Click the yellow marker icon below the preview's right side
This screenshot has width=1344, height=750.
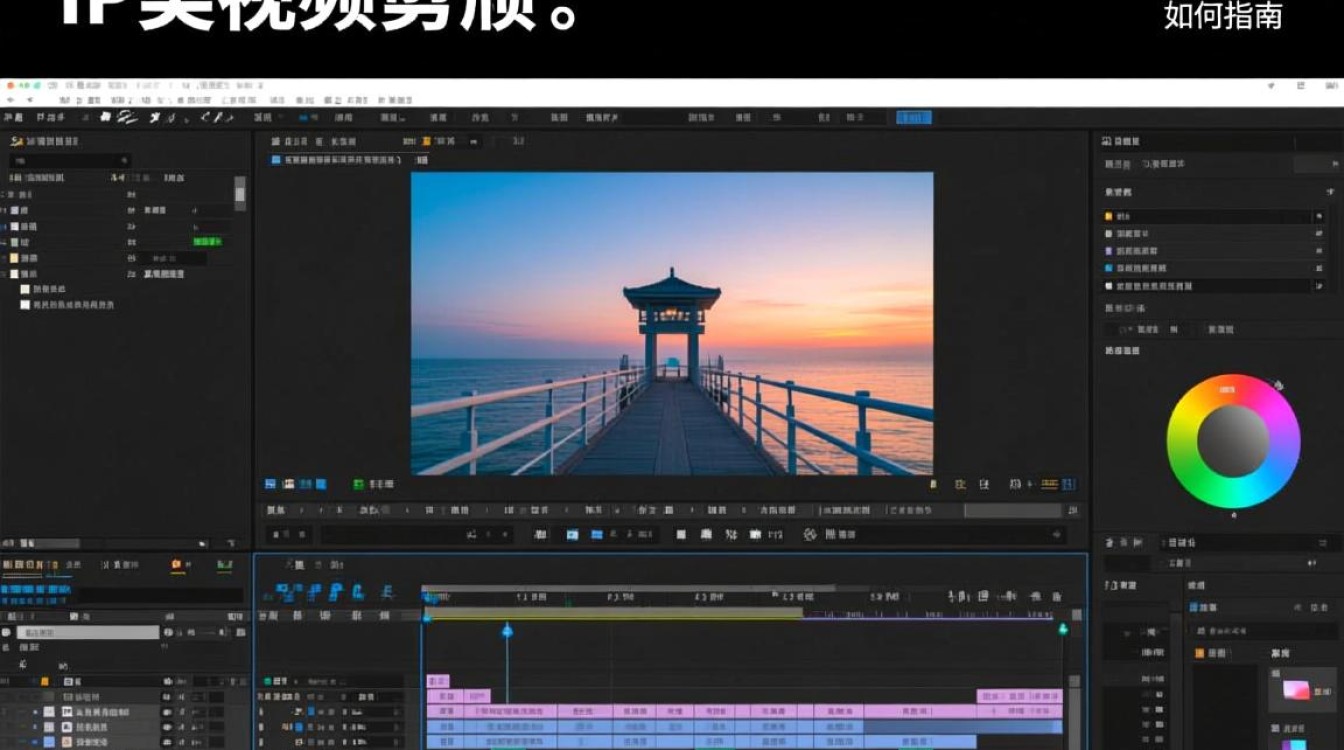tap(933, 484)
